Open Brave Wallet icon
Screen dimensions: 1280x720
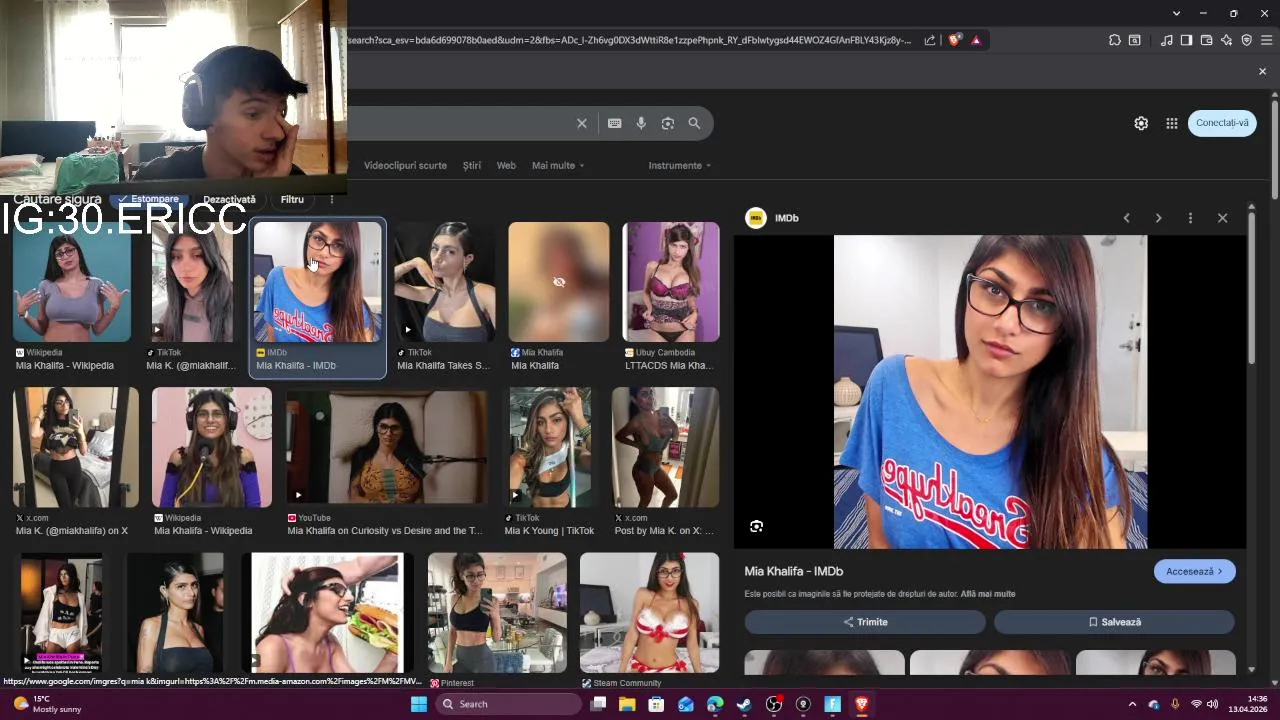pos(1206,40)
